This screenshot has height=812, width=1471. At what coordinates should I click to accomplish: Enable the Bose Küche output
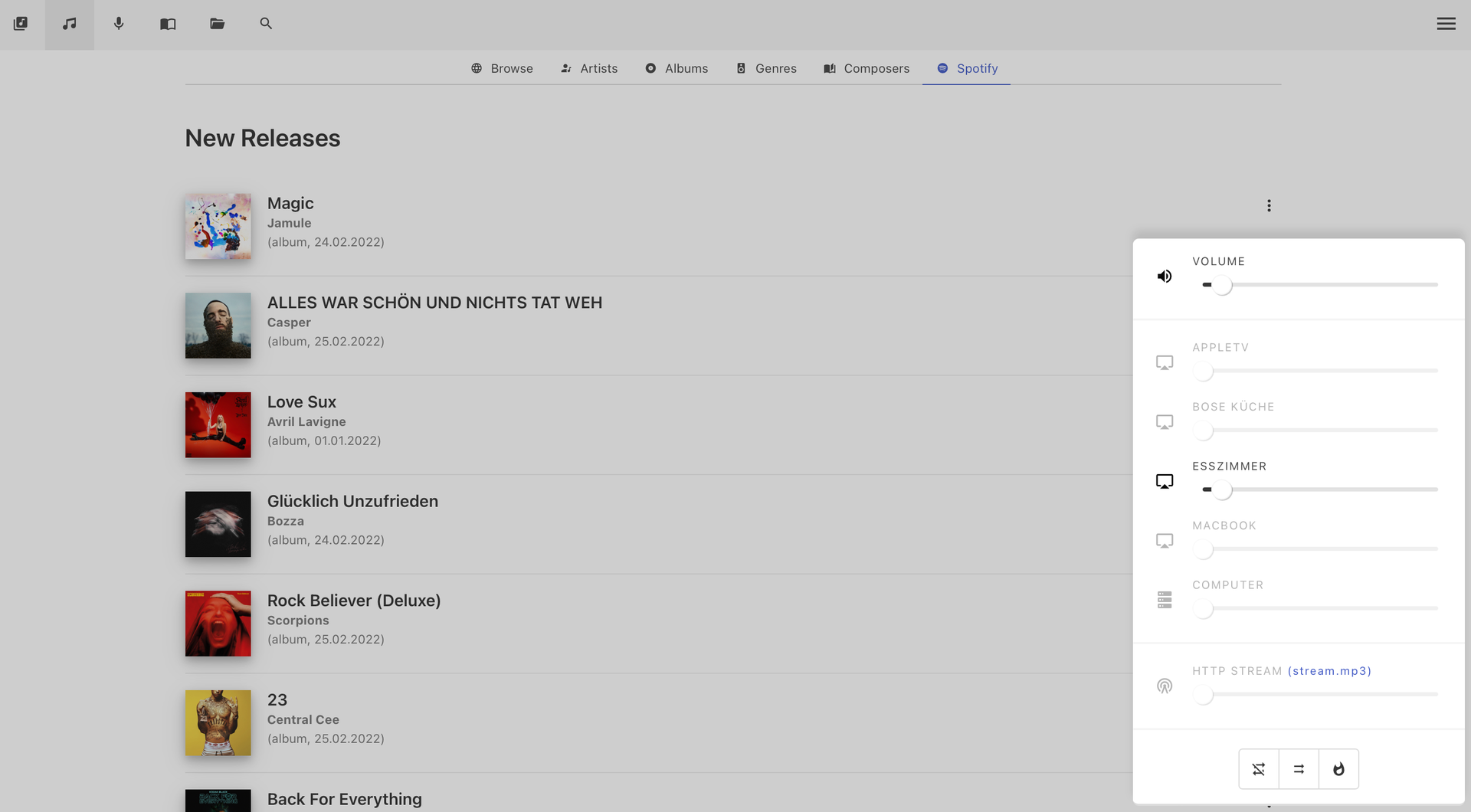pos(1164,422)
